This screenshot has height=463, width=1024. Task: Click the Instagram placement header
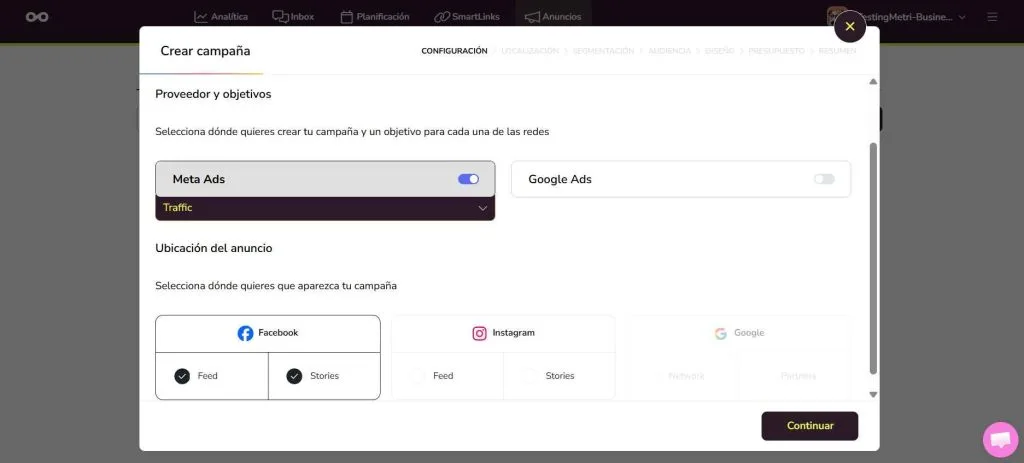point(503,334)
